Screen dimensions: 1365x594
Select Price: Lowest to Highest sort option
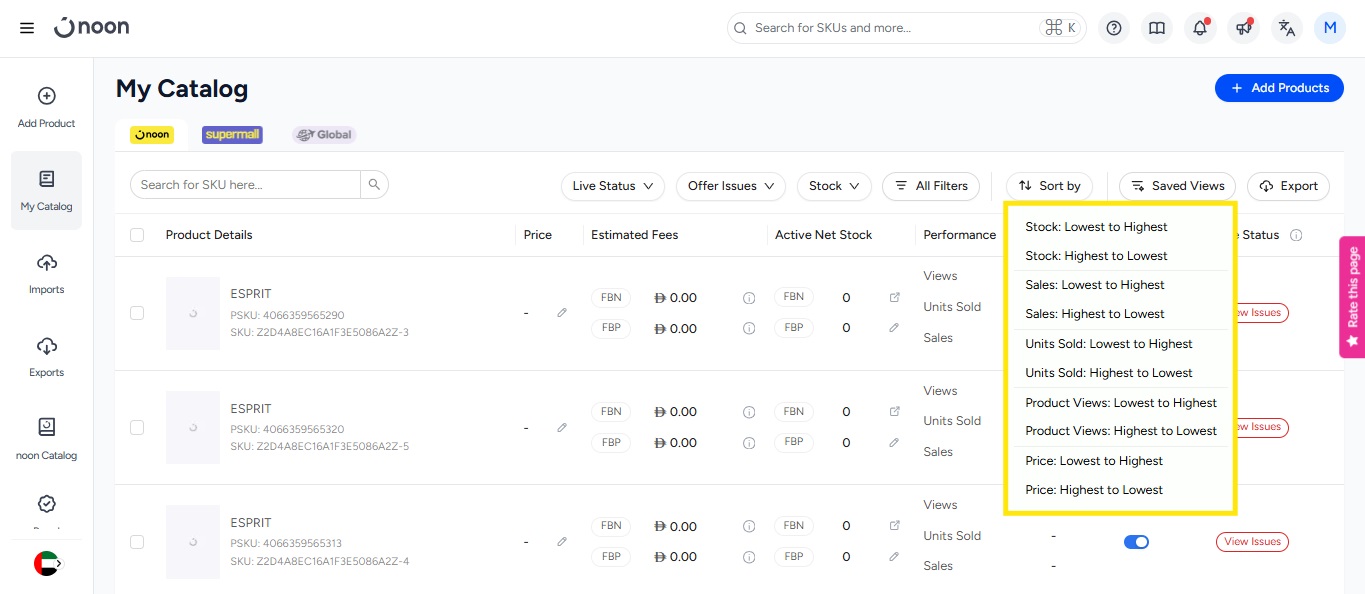pyautogui.click(x=1094, y=461)
